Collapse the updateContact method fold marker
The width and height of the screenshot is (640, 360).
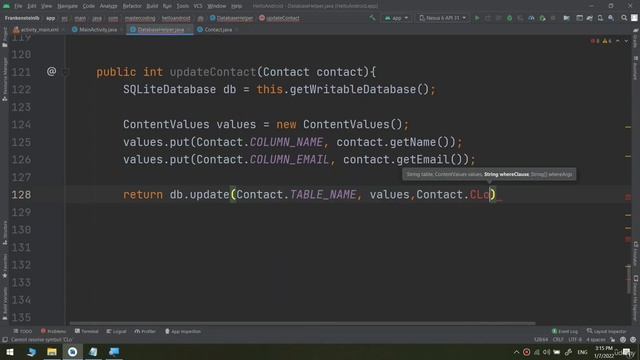click(x=65, y=72)
